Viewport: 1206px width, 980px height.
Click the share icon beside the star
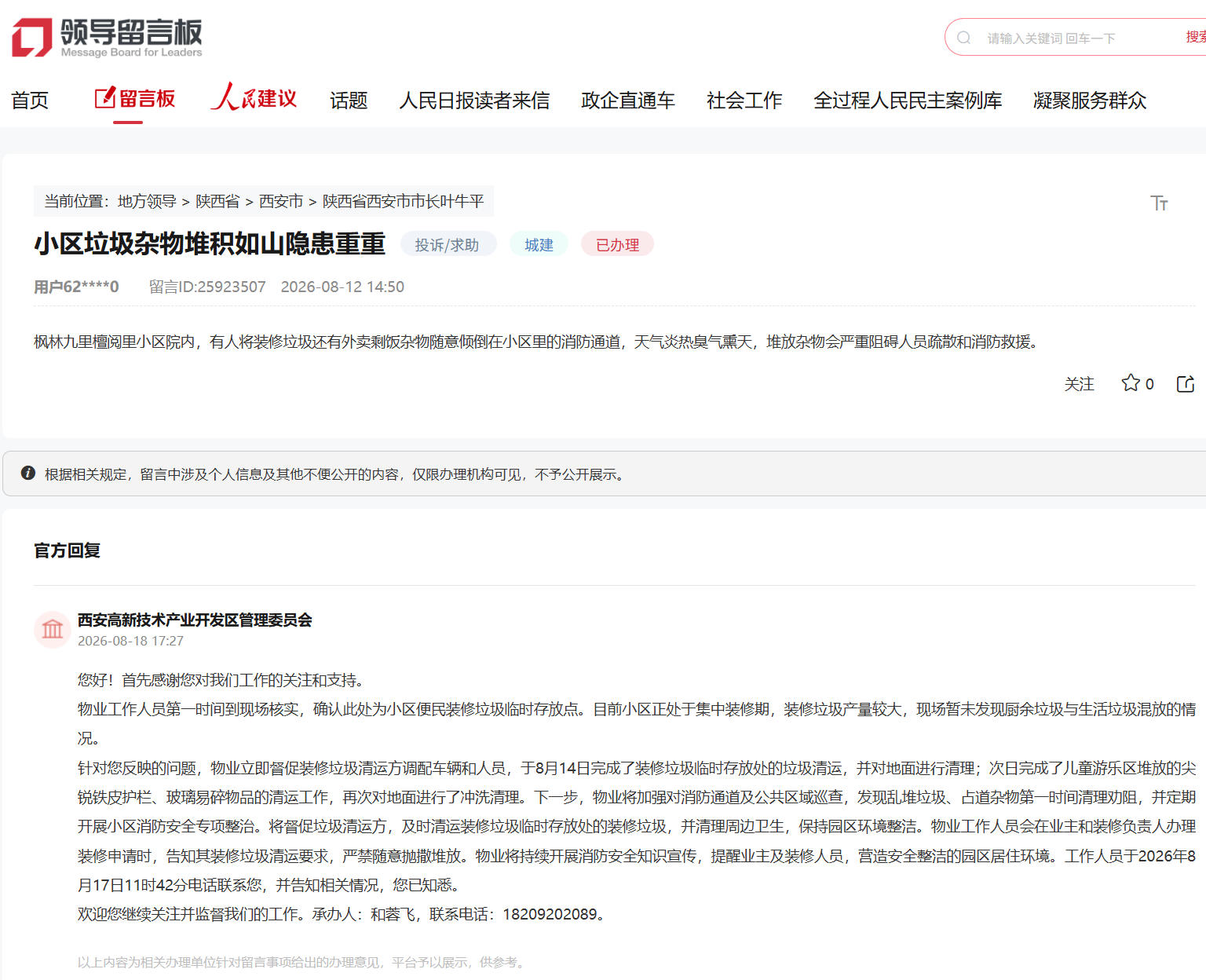pyautogui.click(x=1186, y=383)
